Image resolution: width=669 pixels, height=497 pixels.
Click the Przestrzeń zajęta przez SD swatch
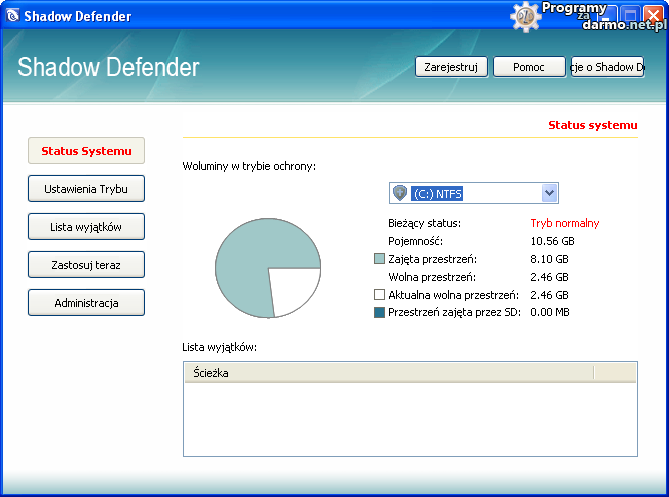(x=379, y=313)
